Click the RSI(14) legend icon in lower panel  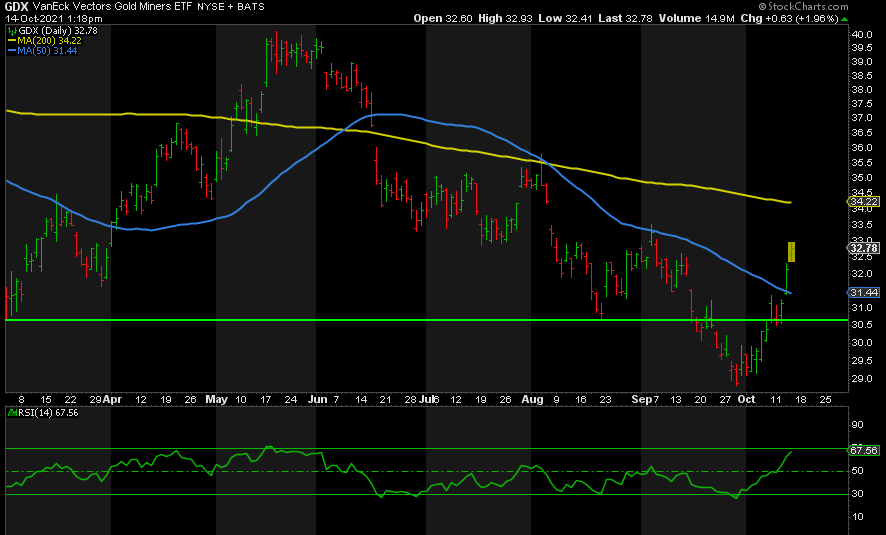12,413
